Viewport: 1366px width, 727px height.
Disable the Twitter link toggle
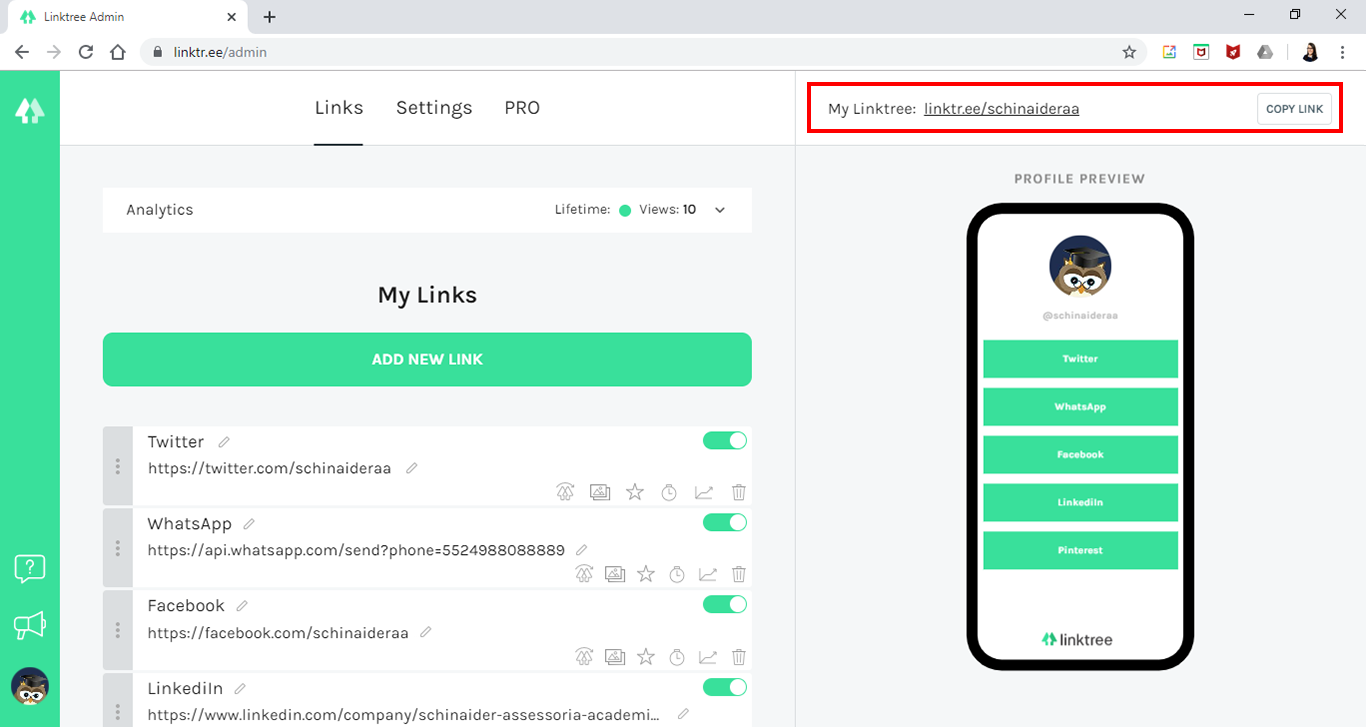click(x=725, y=441)
